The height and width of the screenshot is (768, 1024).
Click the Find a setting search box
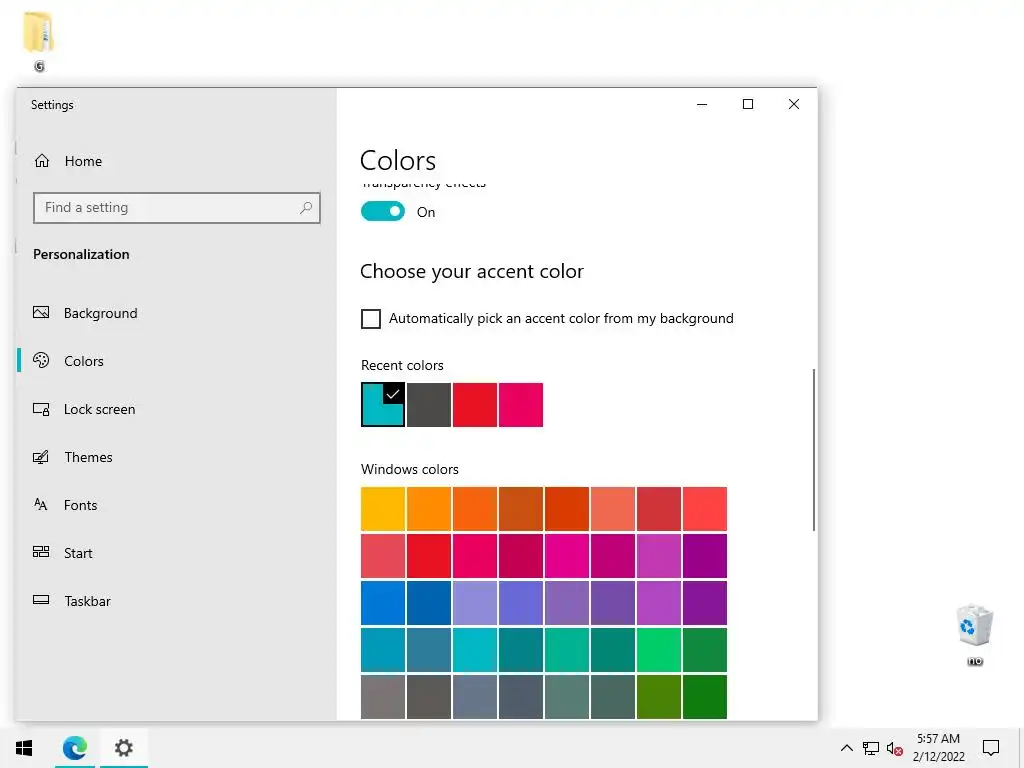(176, 208)
